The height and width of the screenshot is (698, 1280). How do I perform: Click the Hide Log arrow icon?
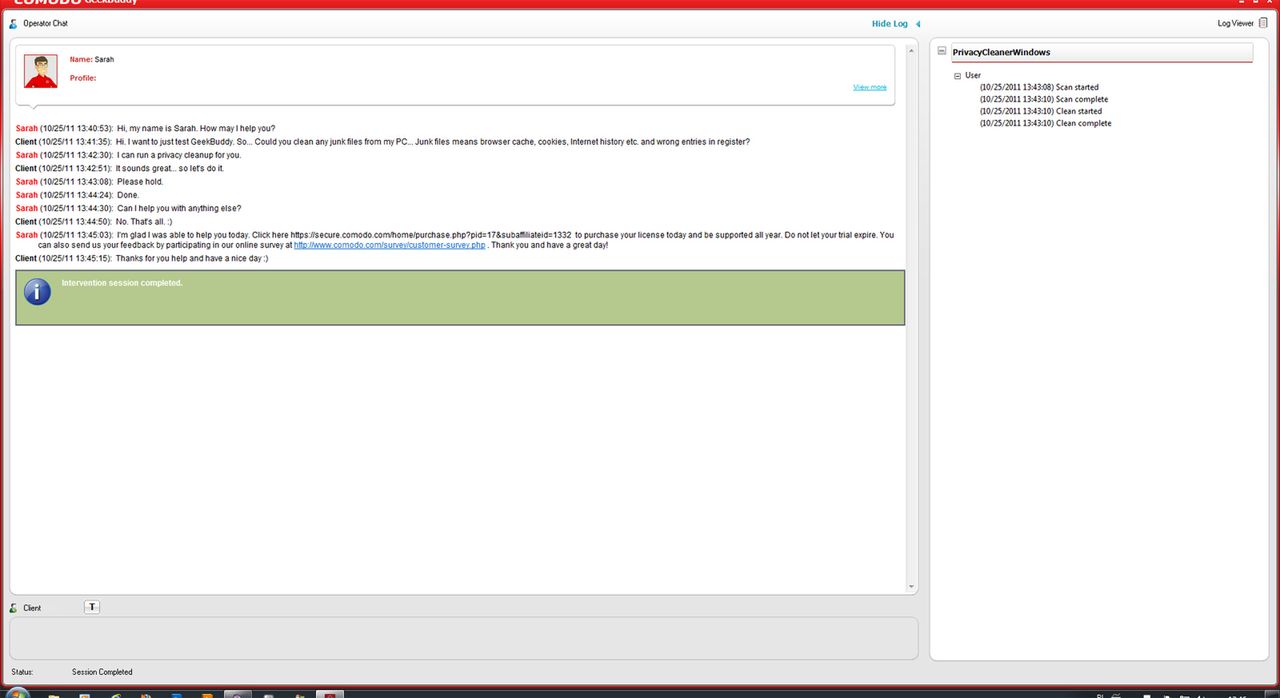tap(918, 24)
